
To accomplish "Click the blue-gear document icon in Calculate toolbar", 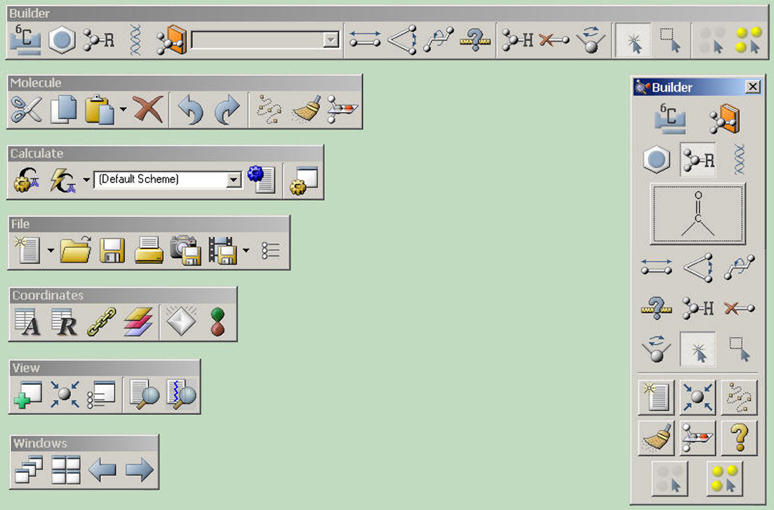I will (262, 180).
